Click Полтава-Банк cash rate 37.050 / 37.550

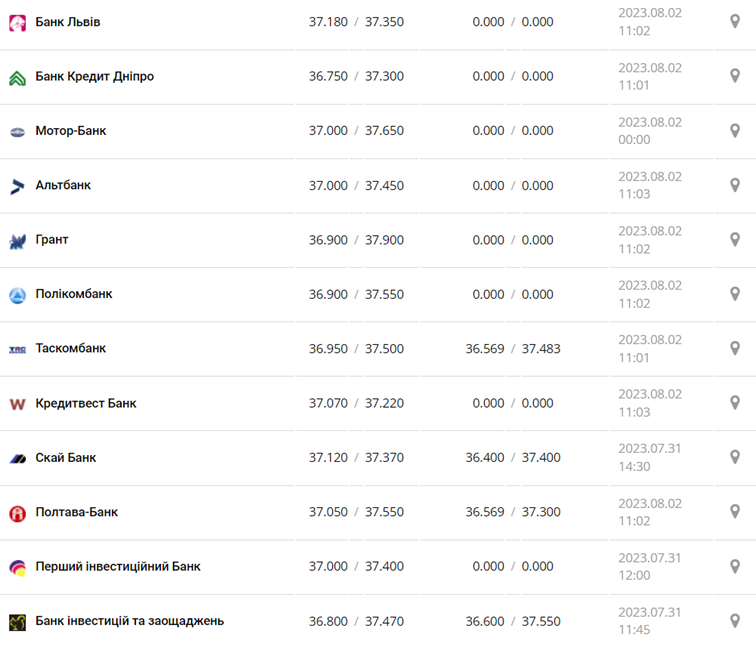click(356, 512)
